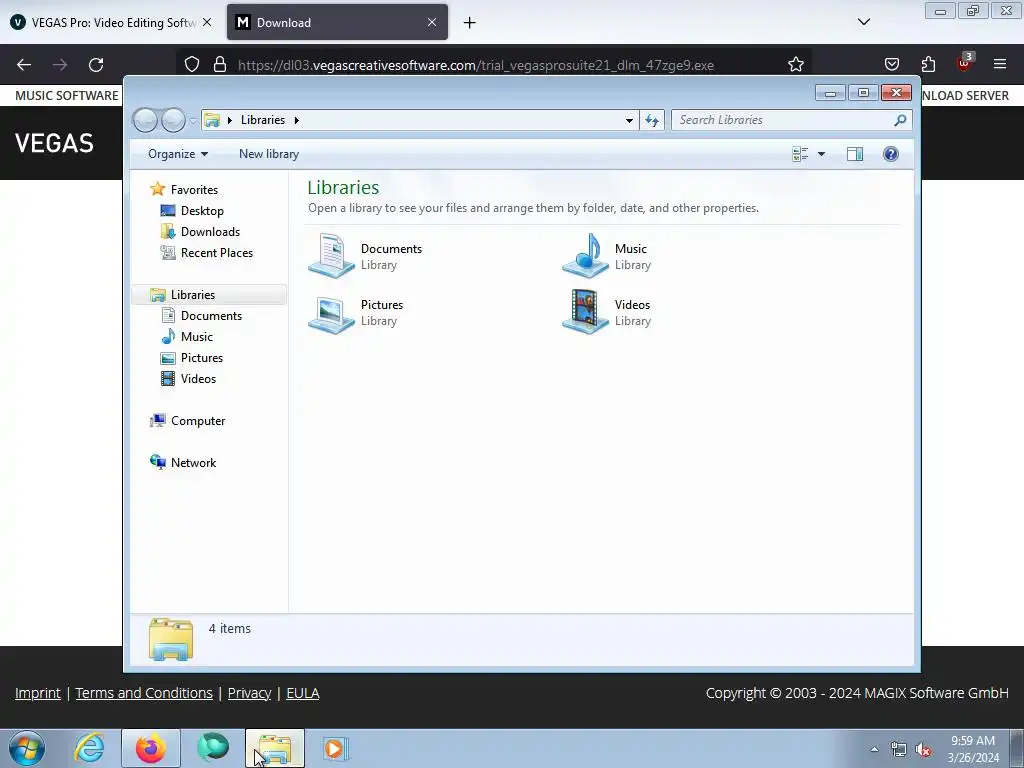Open Recent Places in Favorites
Screen dimensions: 1024x768
[x=216, y=253]
